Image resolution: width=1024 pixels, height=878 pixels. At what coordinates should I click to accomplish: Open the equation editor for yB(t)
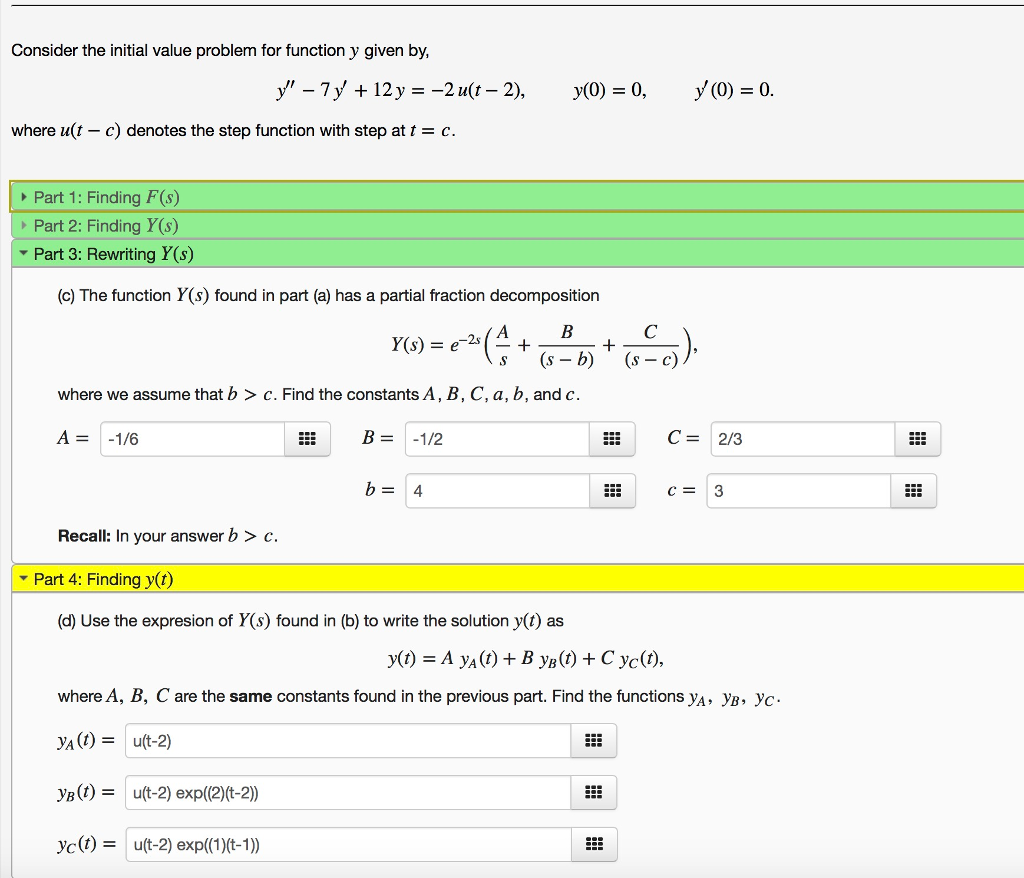point(594,791)
